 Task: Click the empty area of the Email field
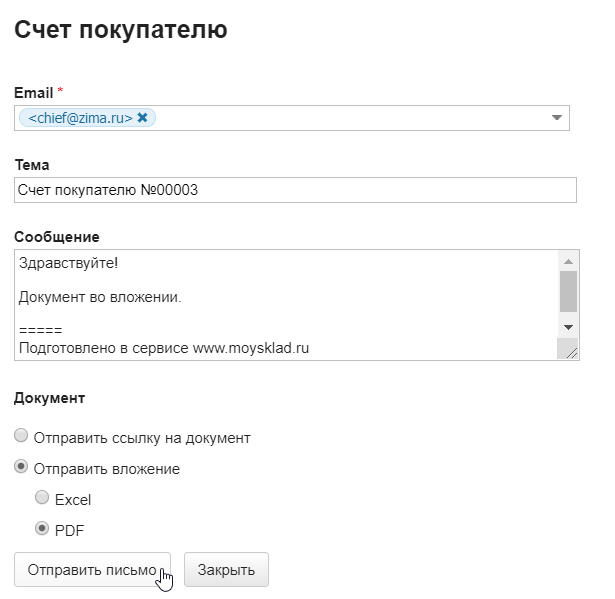(x=350, y=118)
